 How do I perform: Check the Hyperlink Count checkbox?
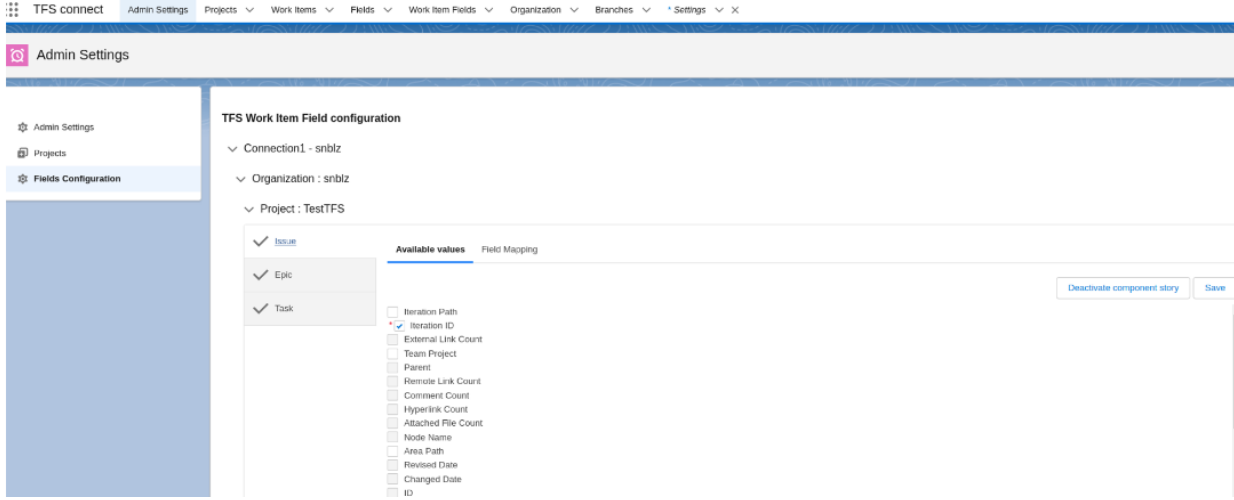tap(392, 410)
